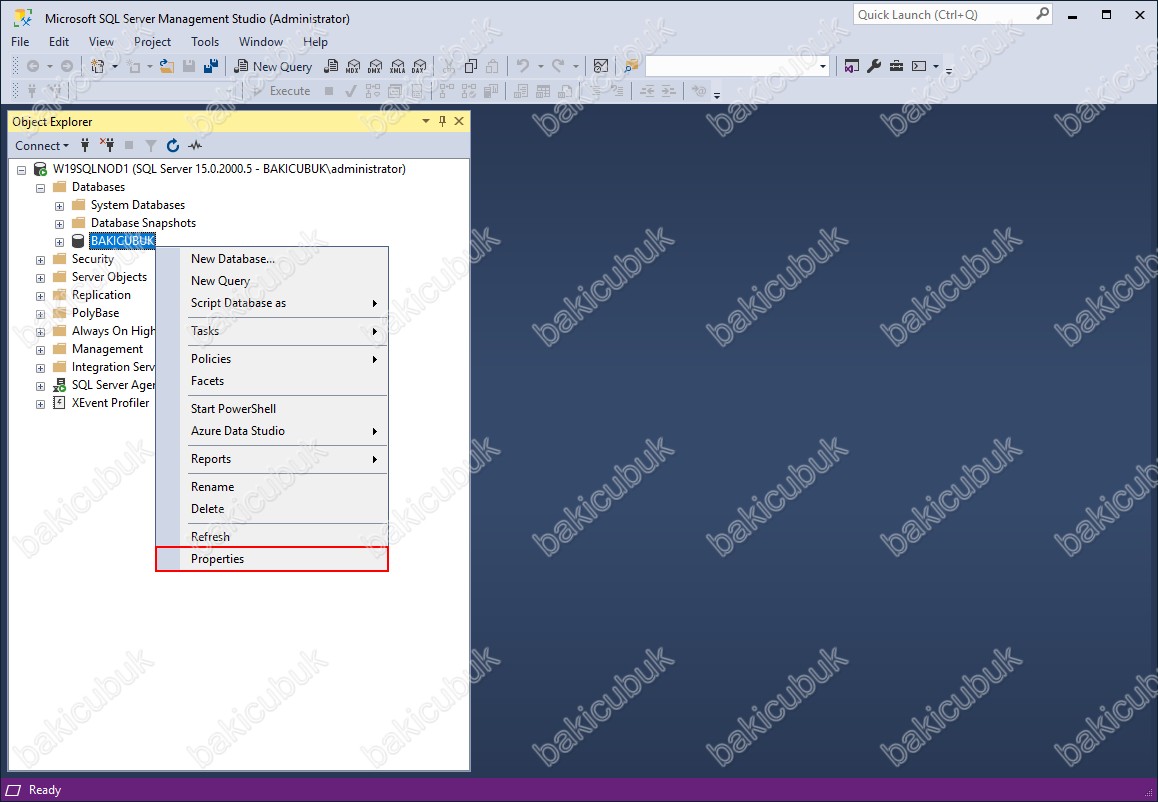The height and width of the screenshot is (802, 1158).
Task: Open a Database Engine Query icon
Action: [x=331, y=66]
